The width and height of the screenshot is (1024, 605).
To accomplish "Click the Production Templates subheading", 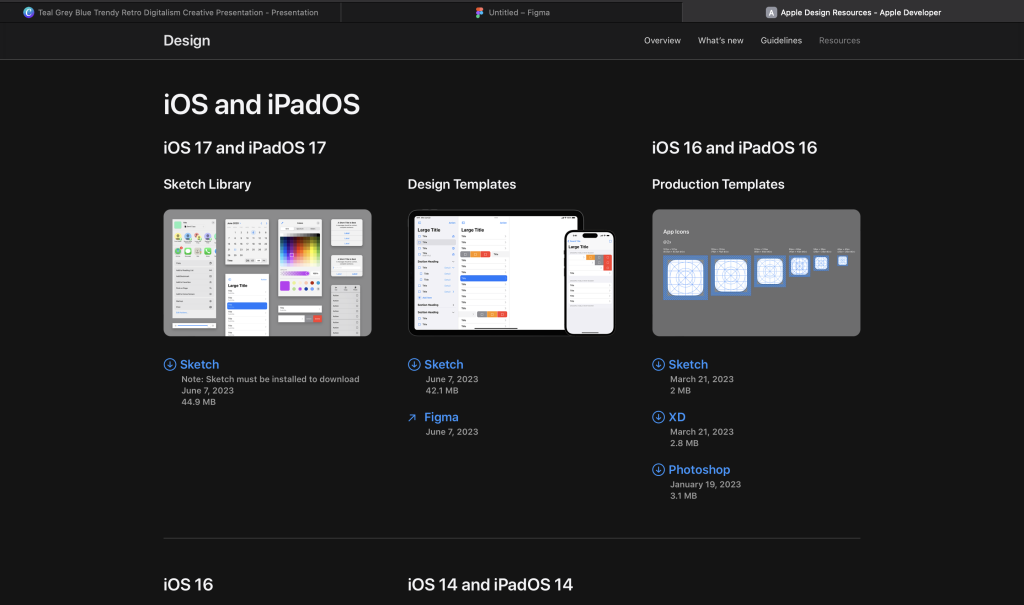I will [718, 184].
